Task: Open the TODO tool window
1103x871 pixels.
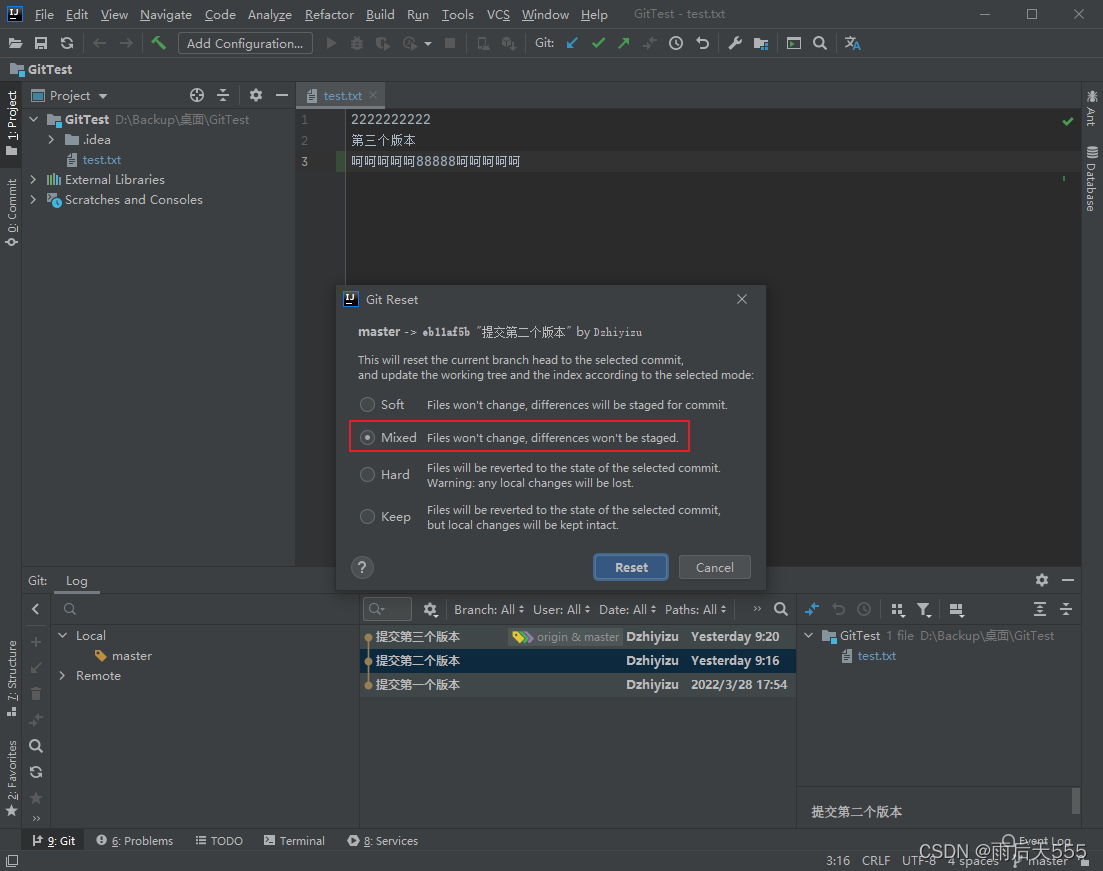Action: pos(219,841)
